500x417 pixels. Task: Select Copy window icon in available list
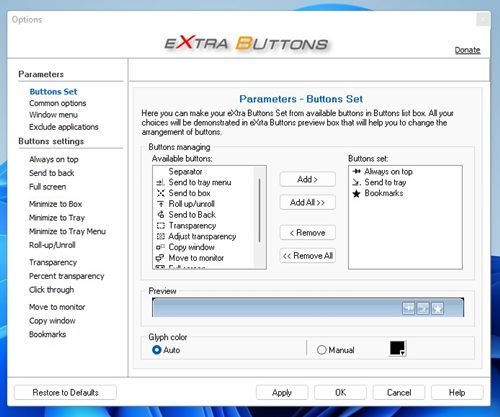(x=161, y=247)
